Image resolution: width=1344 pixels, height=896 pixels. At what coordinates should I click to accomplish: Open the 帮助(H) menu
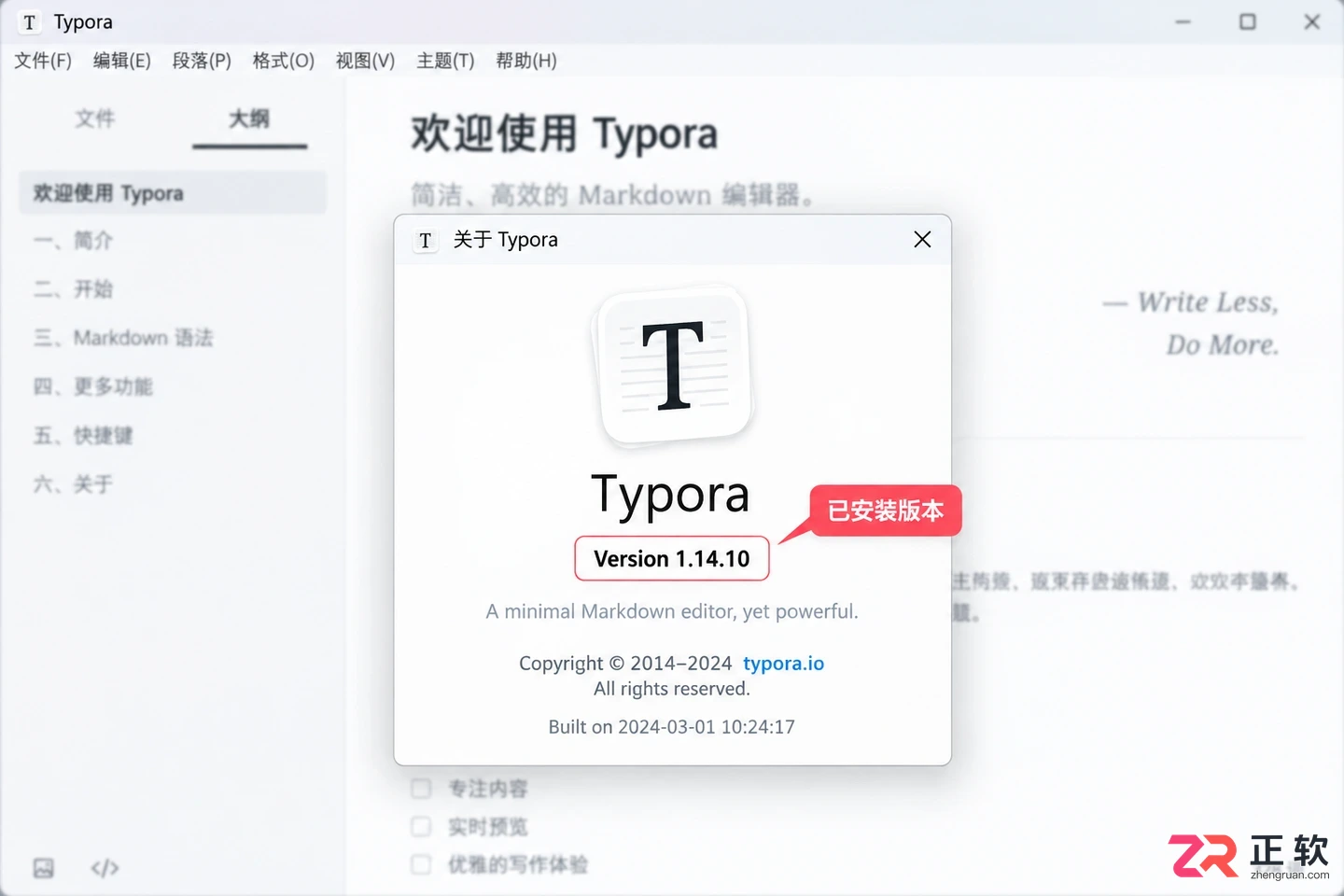pos(526,61)
